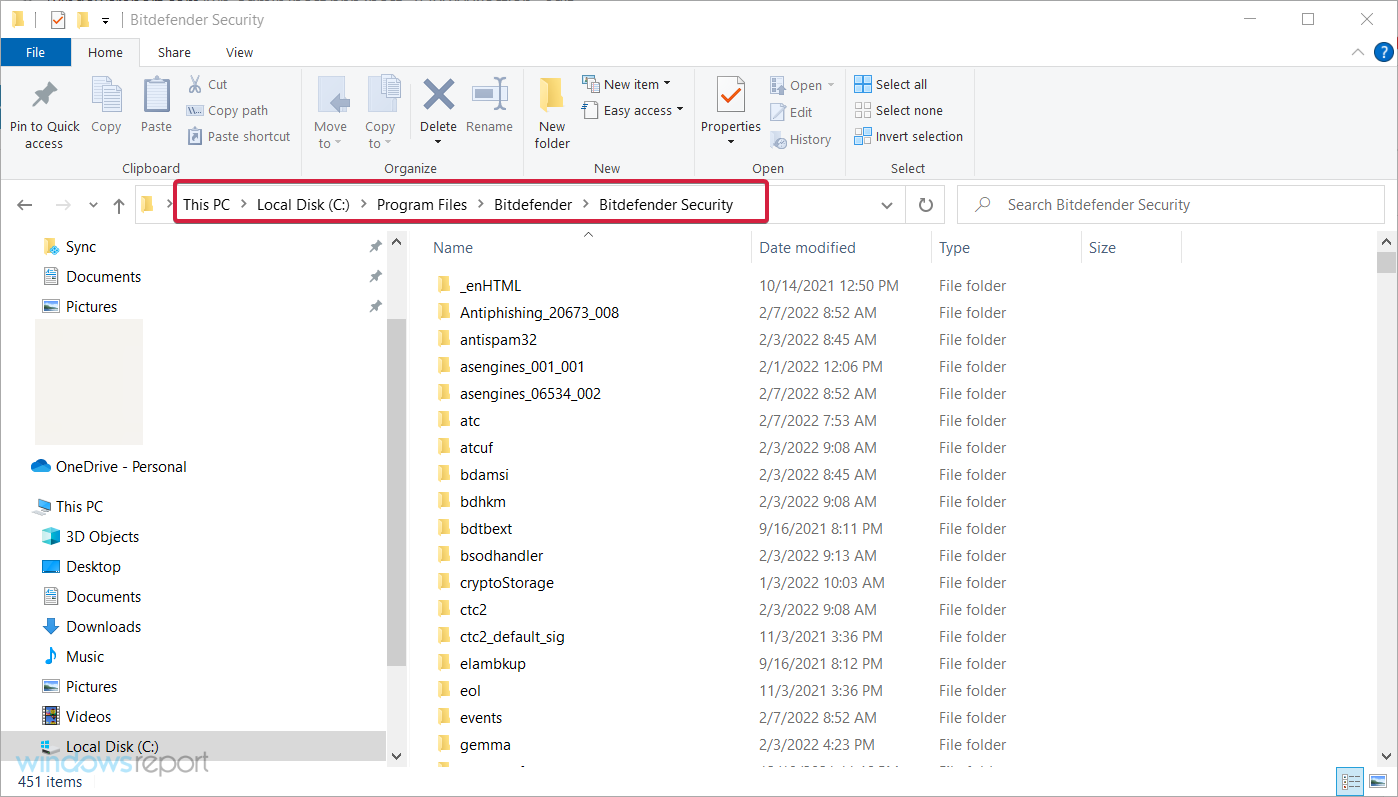Cut the selected item with the scissors

pos(208,84)
